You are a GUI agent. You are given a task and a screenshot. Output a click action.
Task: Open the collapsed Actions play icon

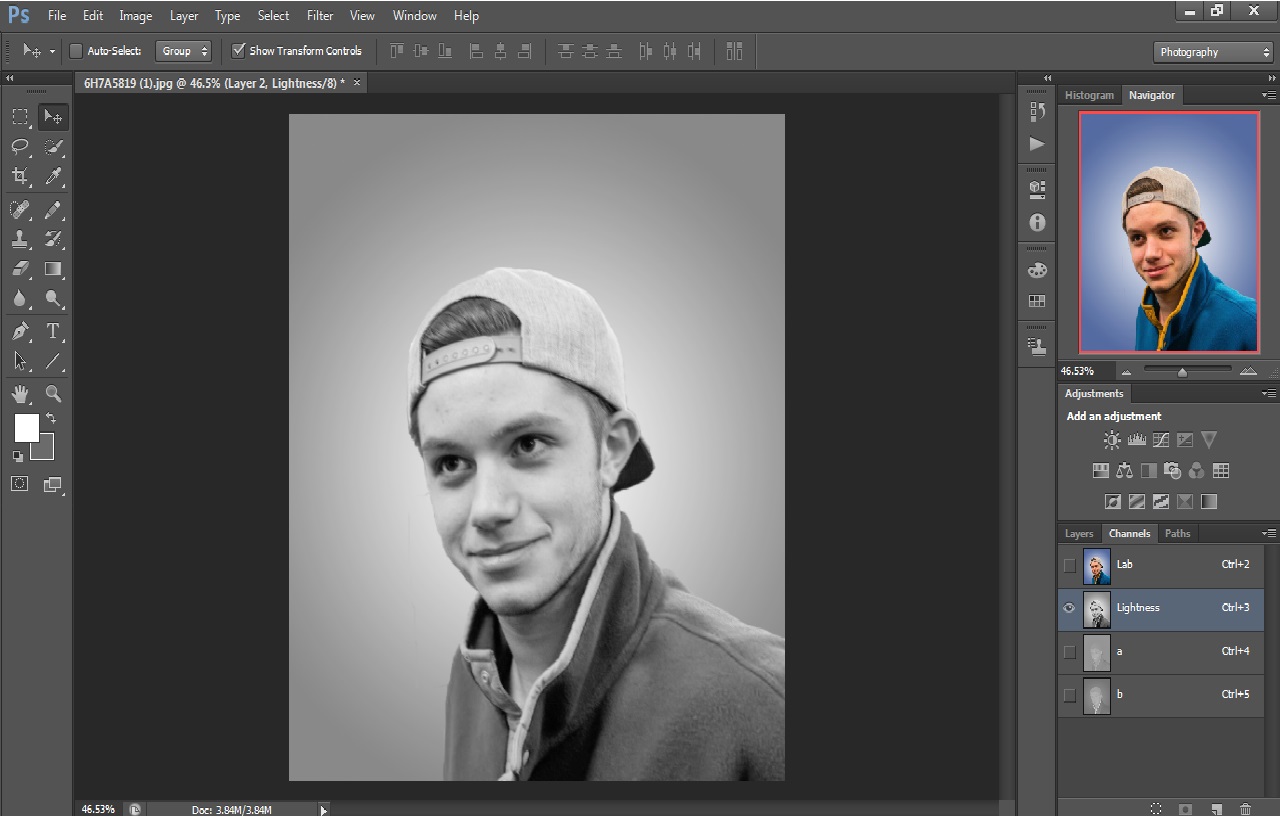point(1037,144)
